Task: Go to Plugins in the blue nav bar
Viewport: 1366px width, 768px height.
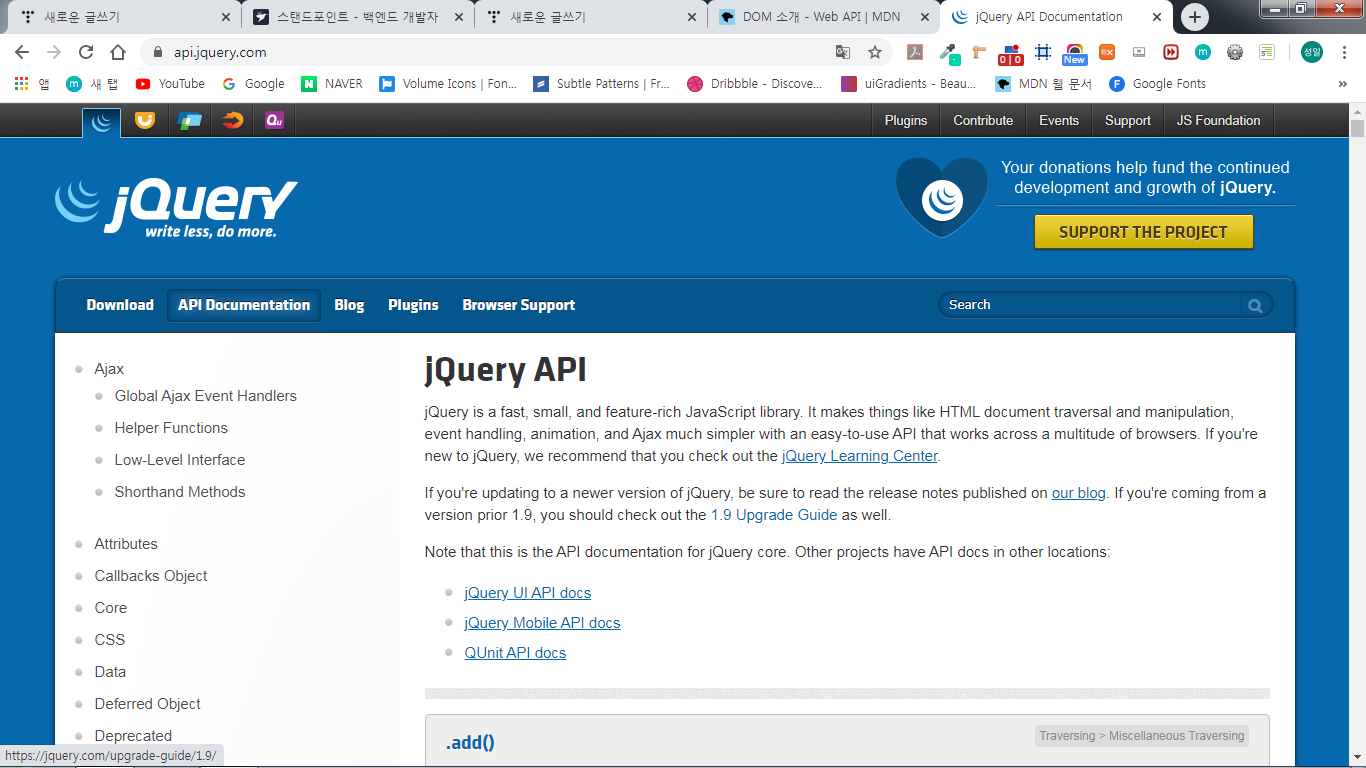Action: (x=413, y=305)
